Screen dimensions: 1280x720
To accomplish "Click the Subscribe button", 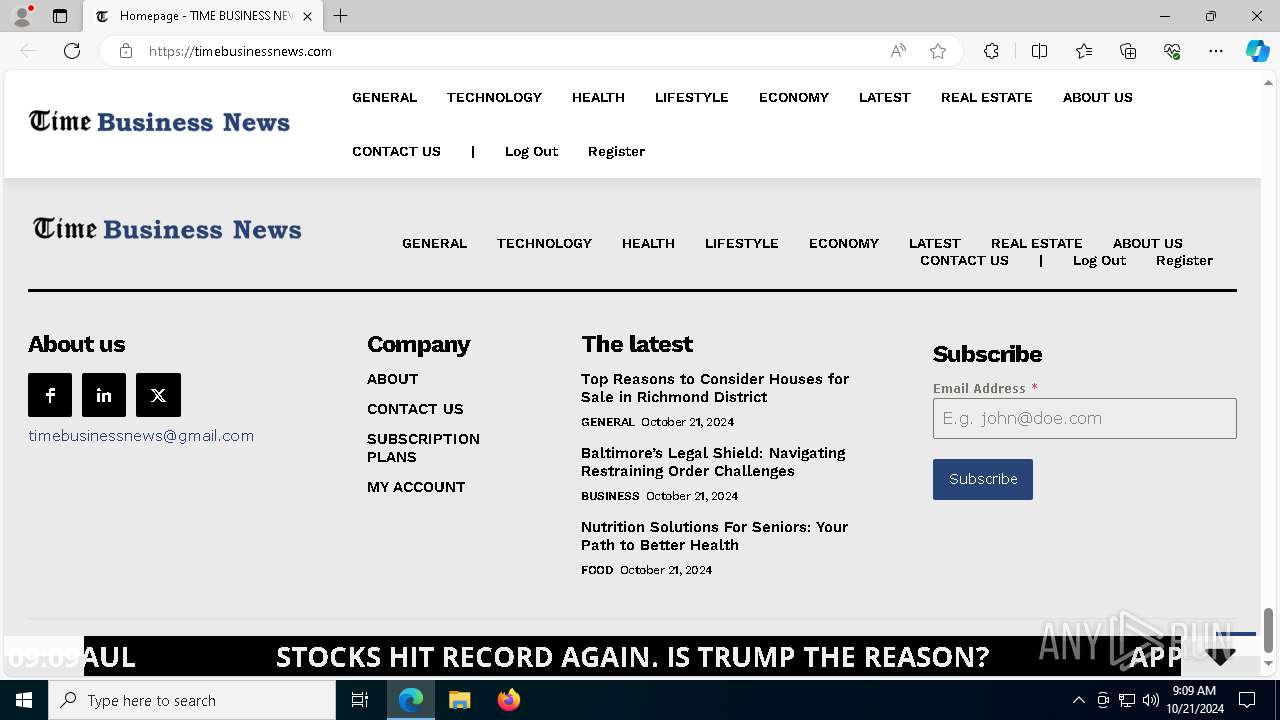I will tap(982, 479).
